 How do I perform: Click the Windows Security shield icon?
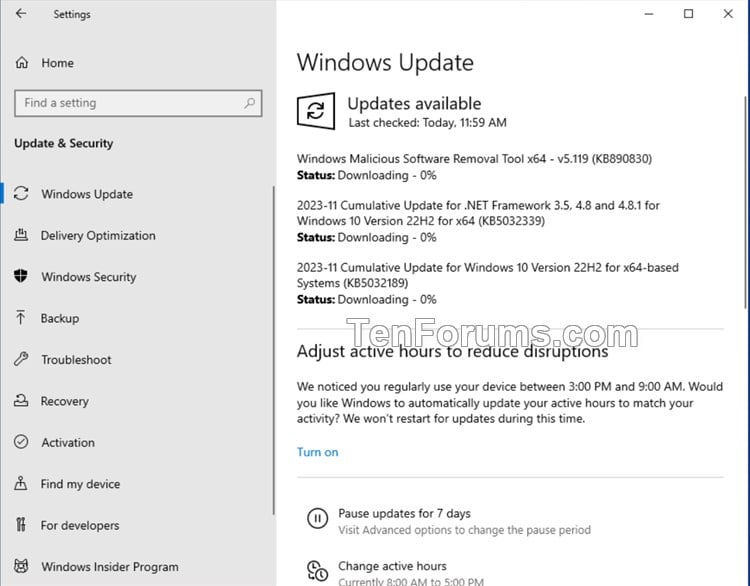coord(21,276)
